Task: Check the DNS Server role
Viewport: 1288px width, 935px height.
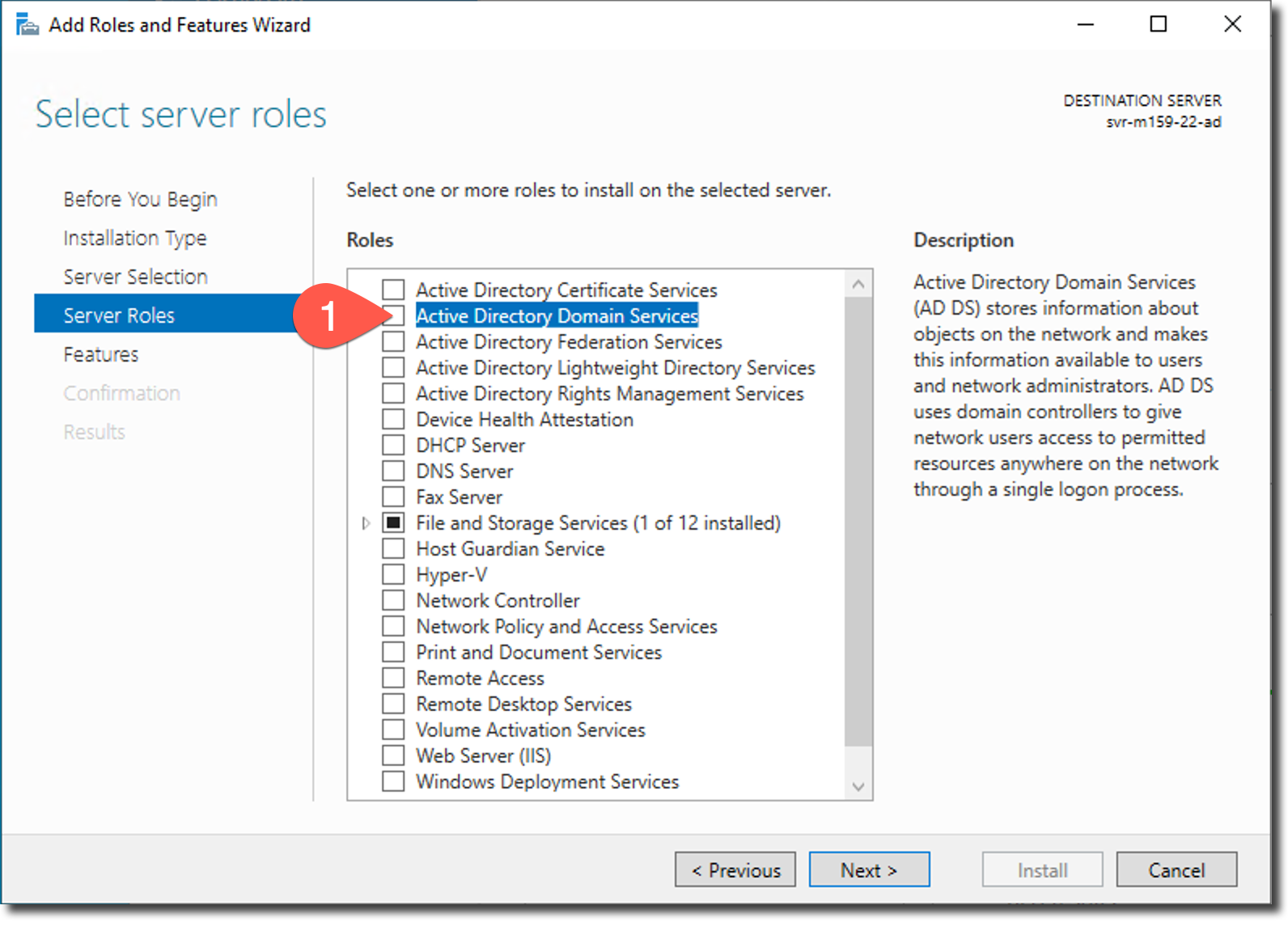Action: click(x=393, y=471)
